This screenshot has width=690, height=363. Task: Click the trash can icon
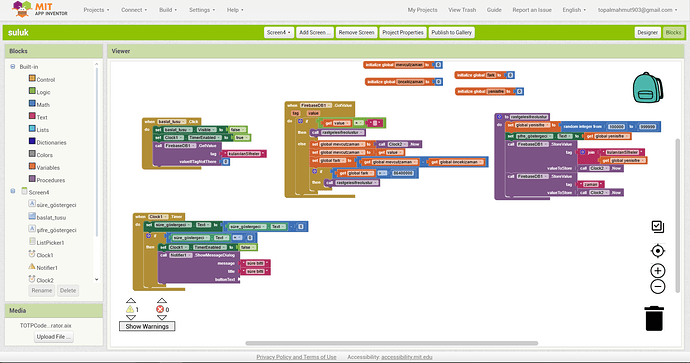pyautogui.click(x=654, y=319)
